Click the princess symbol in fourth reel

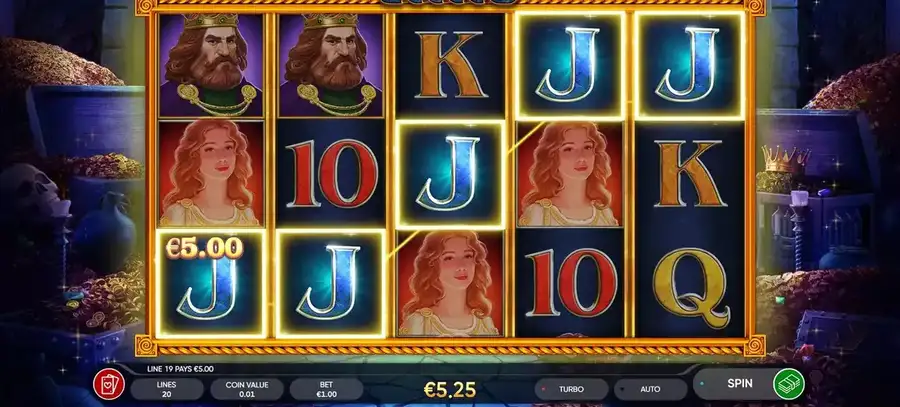[x=570, y=173]
